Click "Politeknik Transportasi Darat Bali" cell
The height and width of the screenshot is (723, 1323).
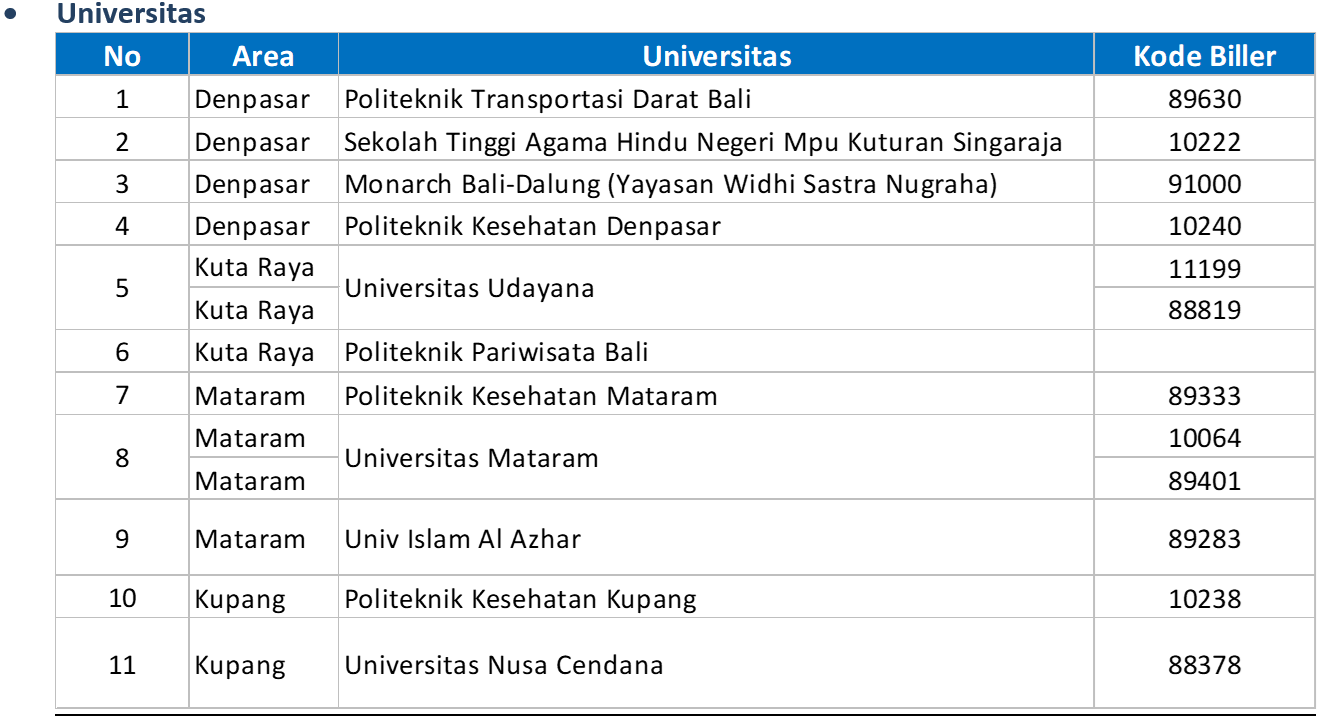716,98
